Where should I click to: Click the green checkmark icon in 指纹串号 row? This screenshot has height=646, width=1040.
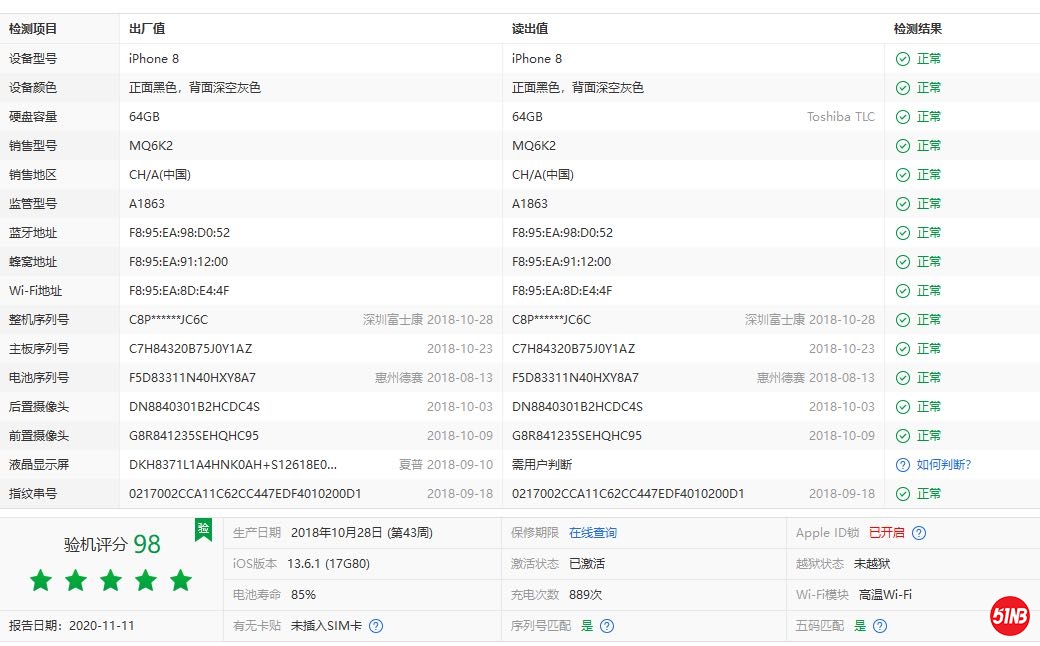(903, 494)
